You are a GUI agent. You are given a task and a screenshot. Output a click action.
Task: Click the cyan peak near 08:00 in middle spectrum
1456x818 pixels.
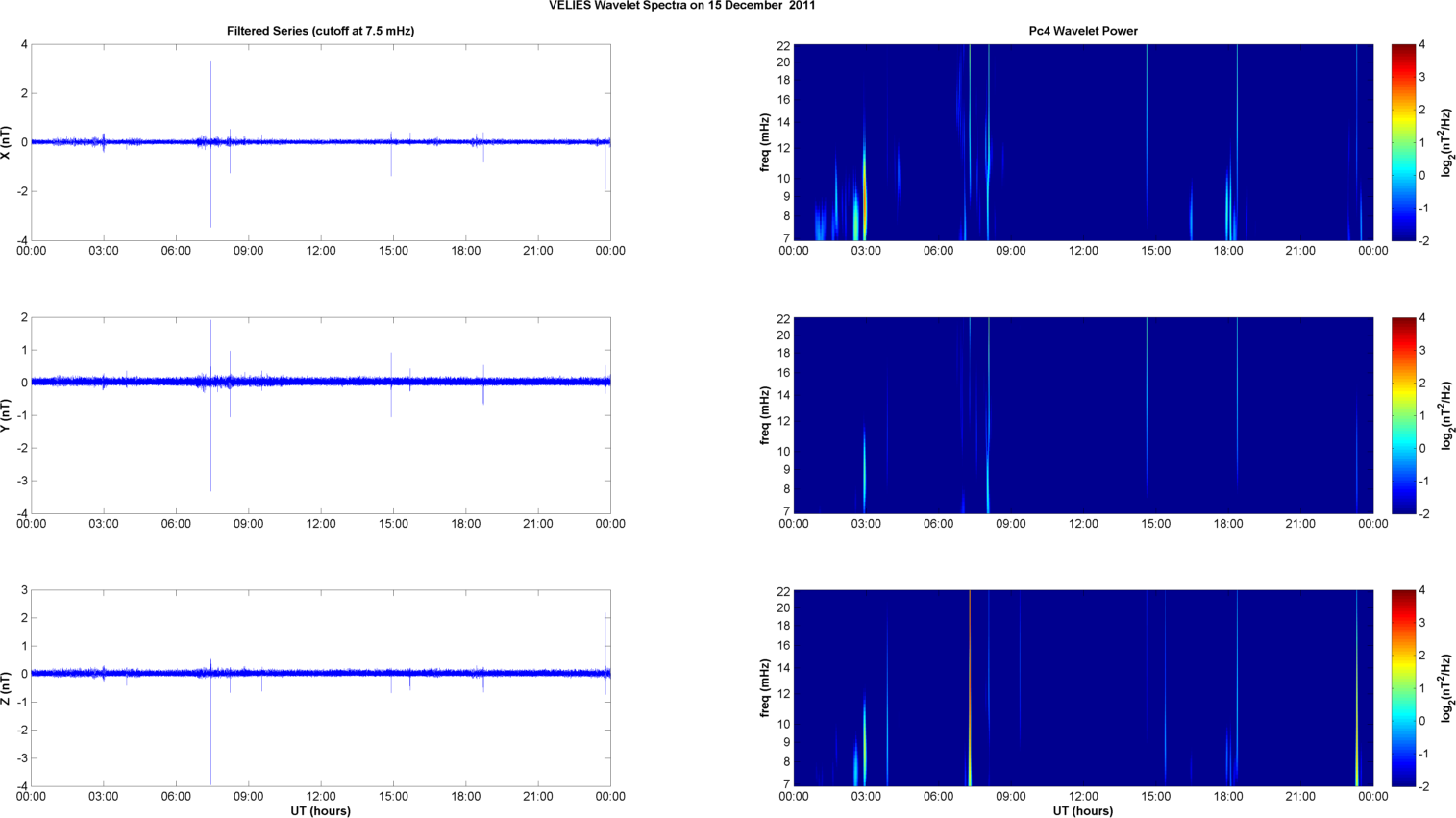point(988,481)
